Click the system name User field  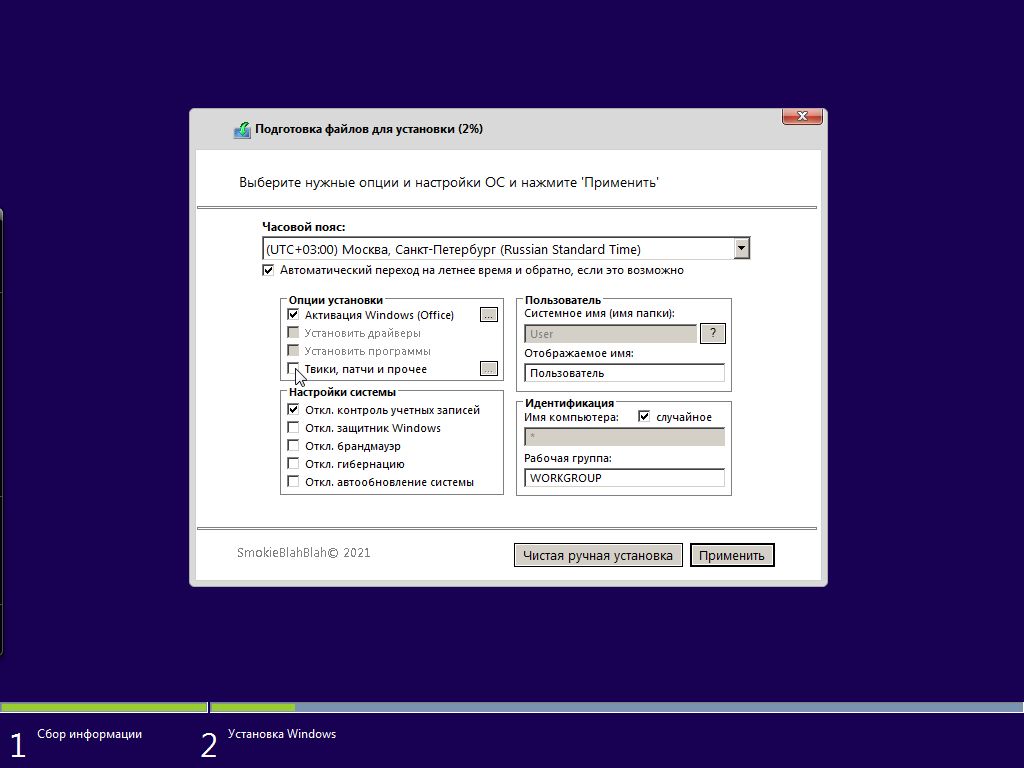pyautogui.click(x=611, y=334)
